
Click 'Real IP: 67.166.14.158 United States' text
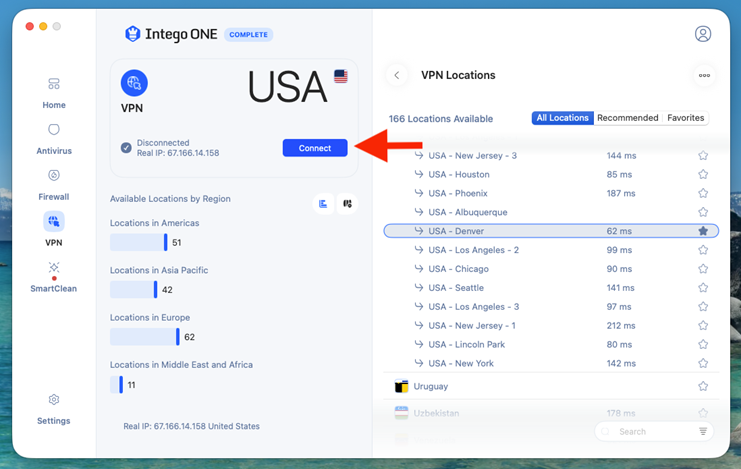pos(191,426)
